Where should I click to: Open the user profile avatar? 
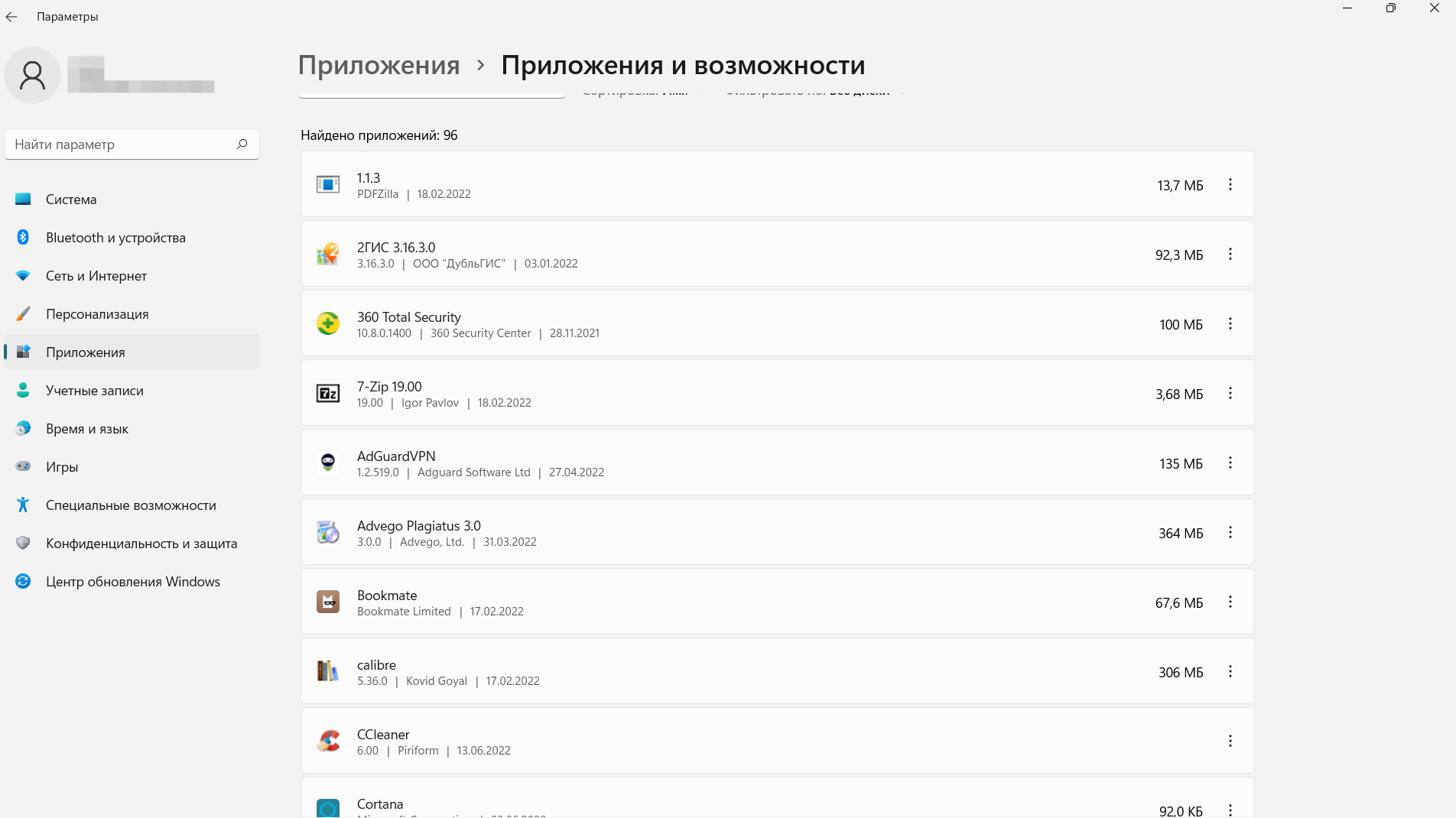point(32,75)
